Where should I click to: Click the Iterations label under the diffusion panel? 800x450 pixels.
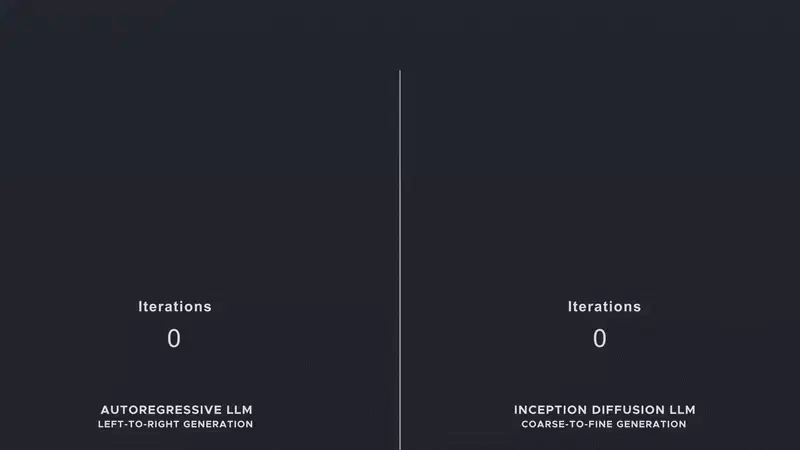[x=604, y=307]
